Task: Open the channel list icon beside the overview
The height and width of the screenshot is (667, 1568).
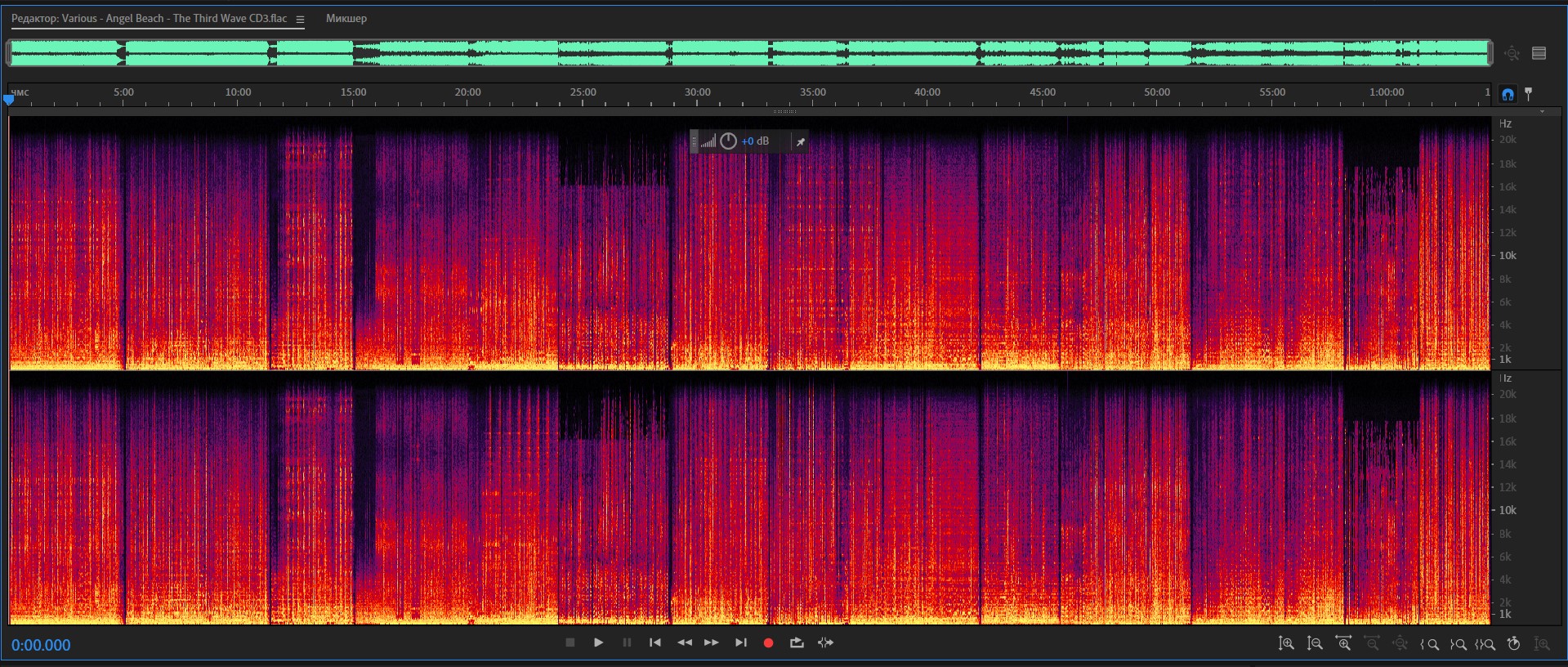Action: pos(1539,54)
